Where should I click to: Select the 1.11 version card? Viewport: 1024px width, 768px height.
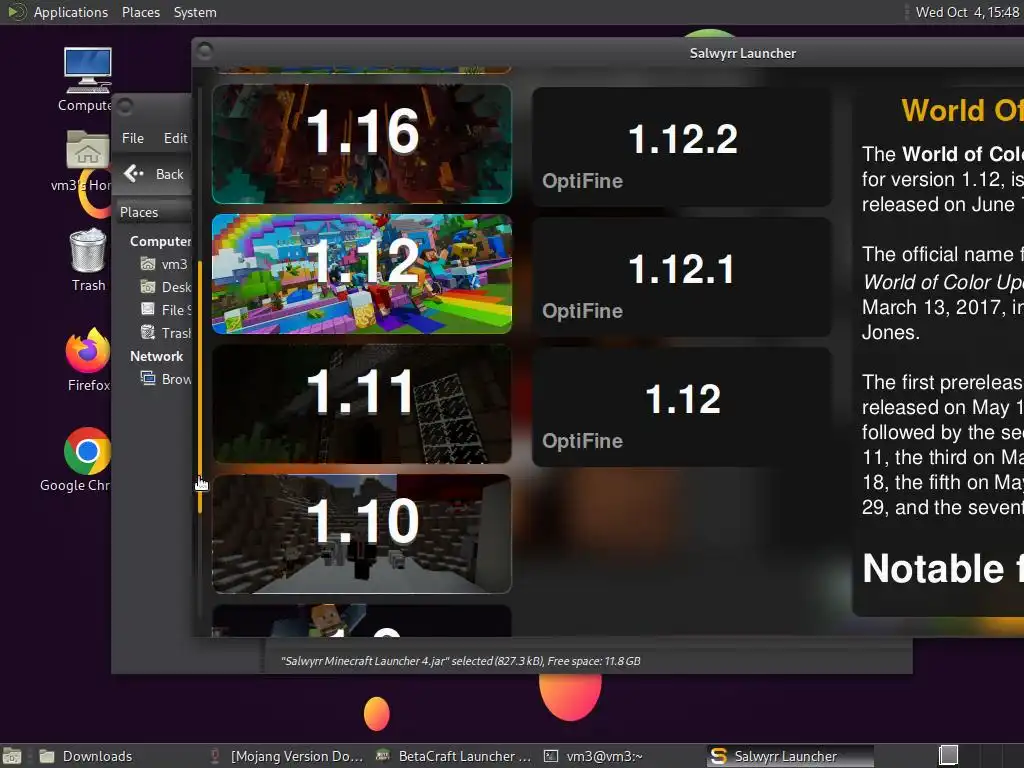click(x=362, y=404)
